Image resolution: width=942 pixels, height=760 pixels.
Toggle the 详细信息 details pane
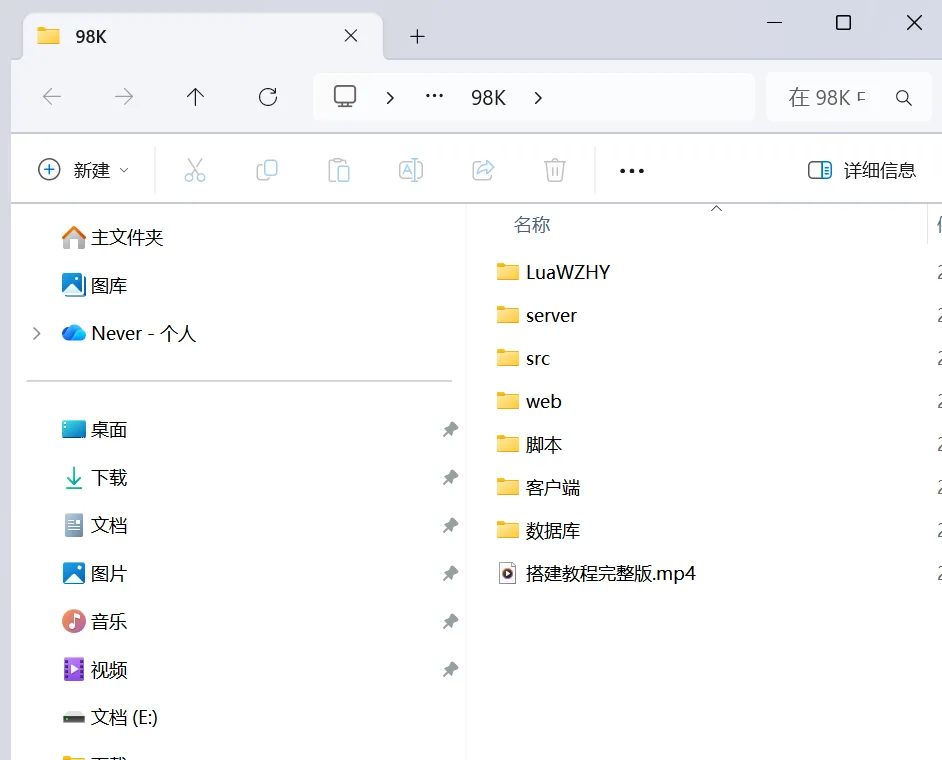pos(861,171)
